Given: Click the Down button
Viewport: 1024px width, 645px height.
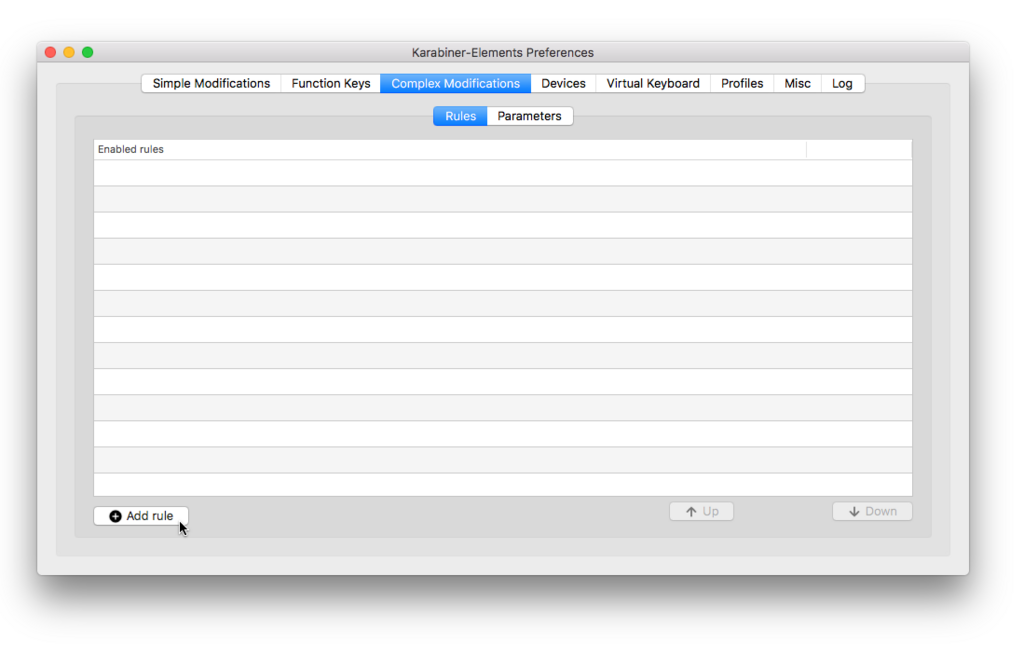Looking at the screenshot, I should point(872,511).
